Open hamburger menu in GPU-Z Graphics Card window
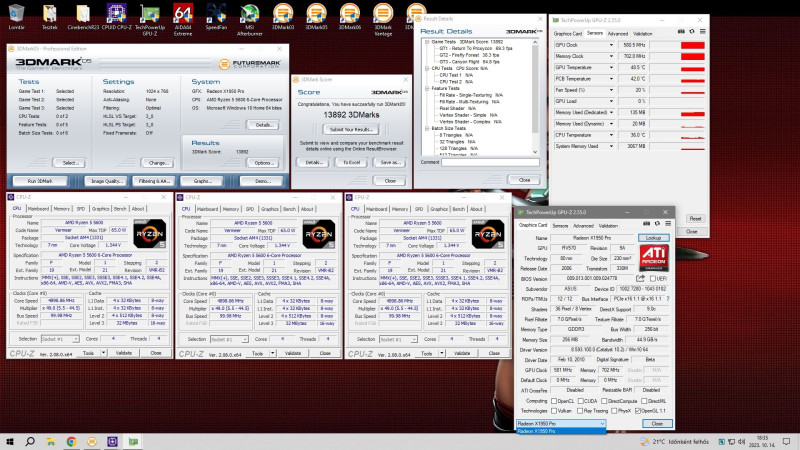Viewport: 800px width, 450px height. click(668, 223)
